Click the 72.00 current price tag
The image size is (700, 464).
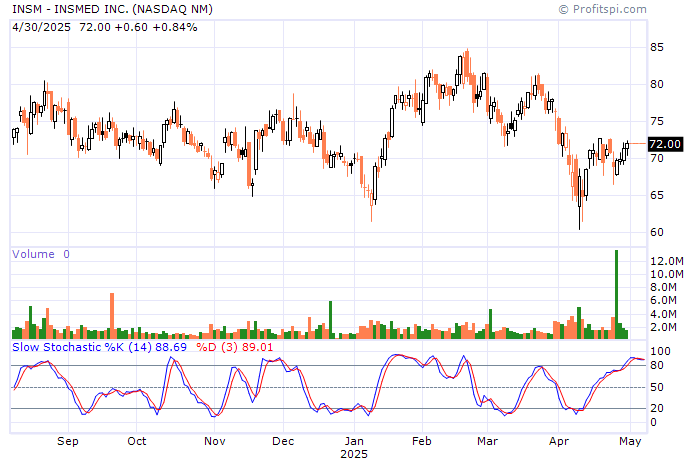(665, 144)
